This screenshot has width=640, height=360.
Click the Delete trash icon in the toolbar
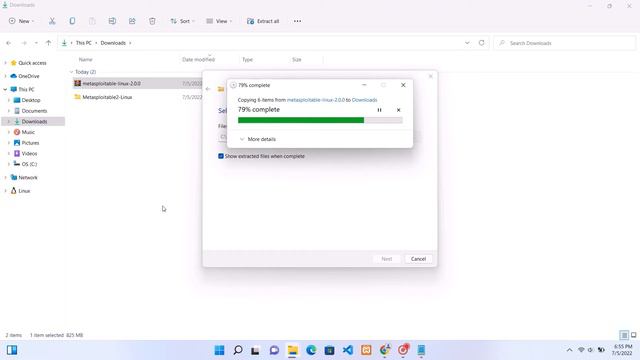pos(152,21)
